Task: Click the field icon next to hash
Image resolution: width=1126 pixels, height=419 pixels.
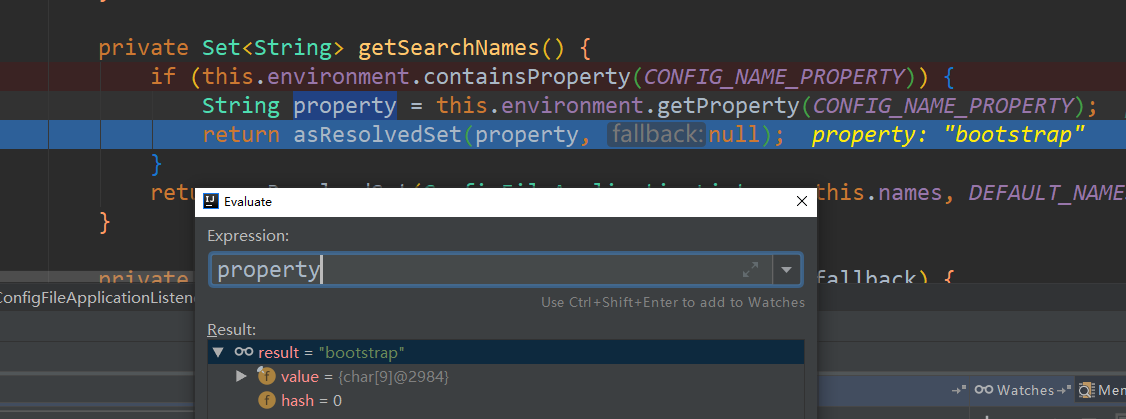Action: (266, 400)
